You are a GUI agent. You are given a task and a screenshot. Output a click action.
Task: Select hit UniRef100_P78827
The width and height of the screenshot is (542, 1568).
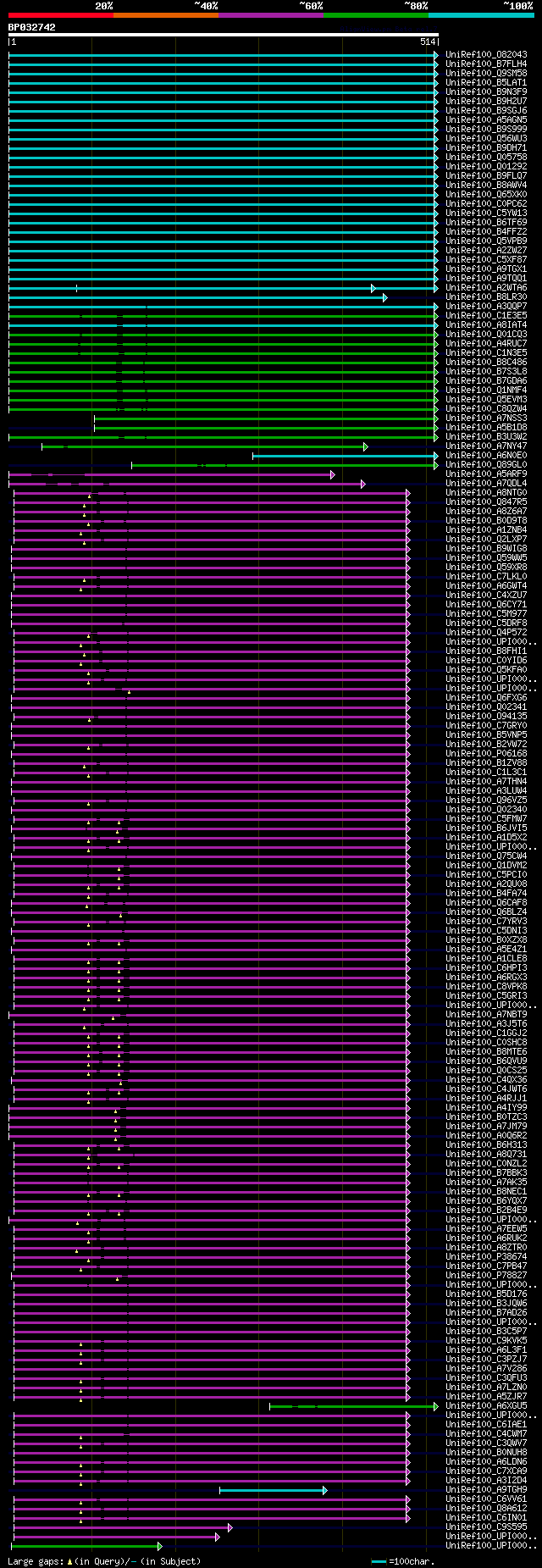pos(486,1275)
